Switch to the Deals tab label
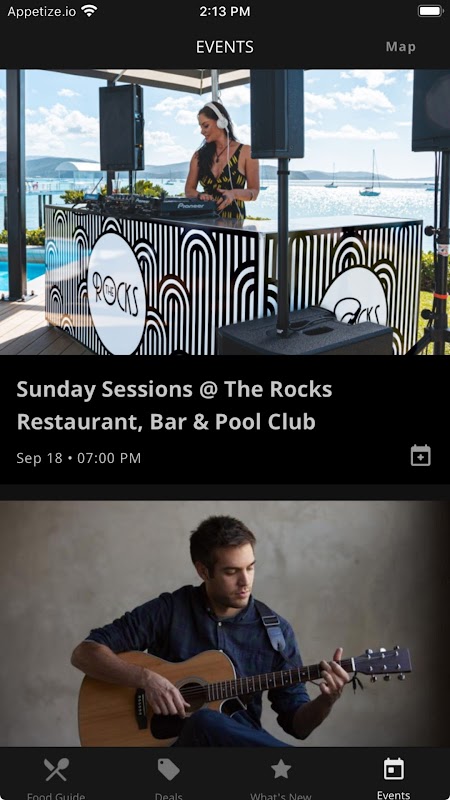The height and width of the screenshot is (800, 450). click(168, 795)
